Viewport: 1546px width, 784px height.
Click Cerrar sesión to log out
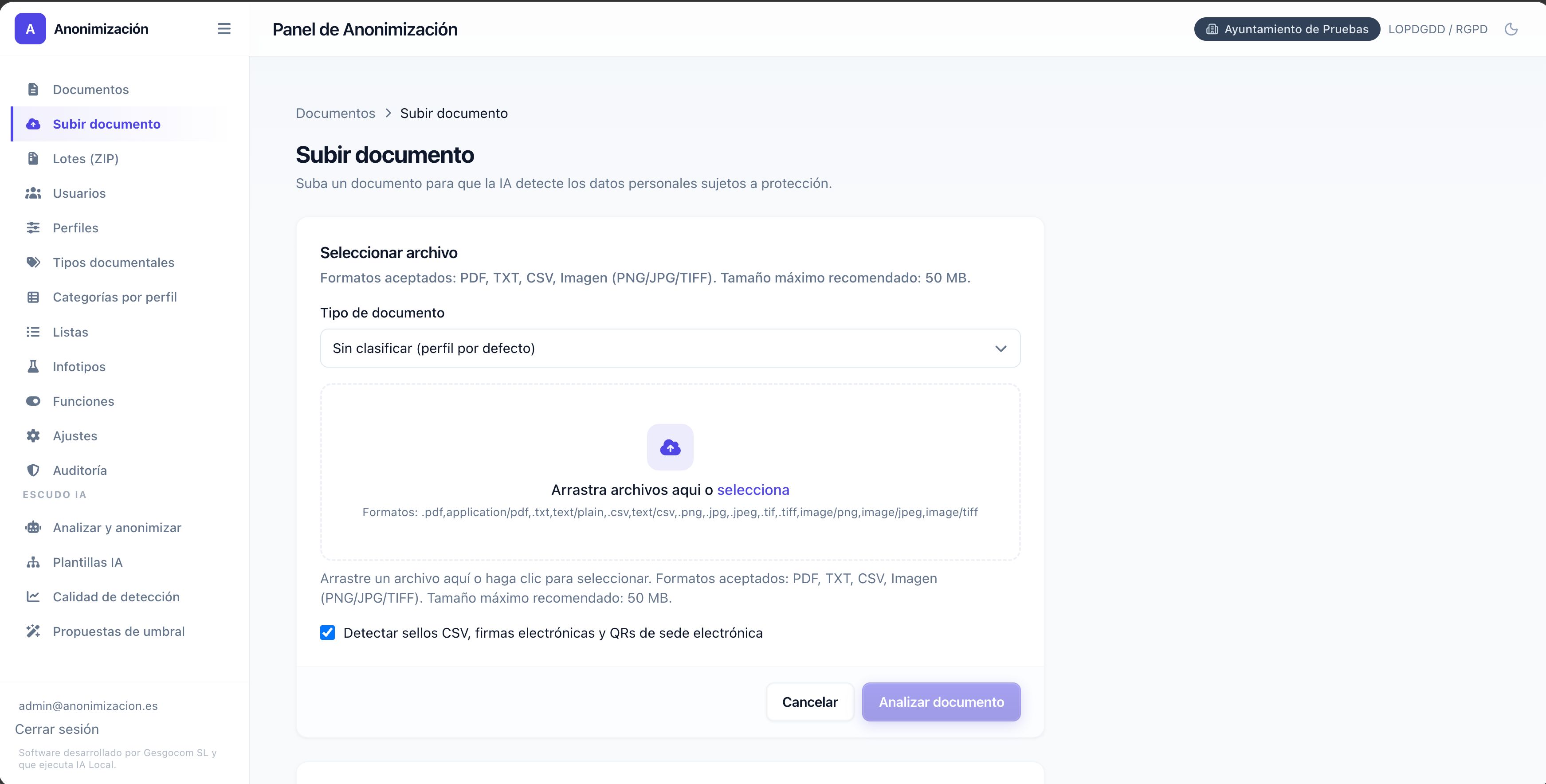pos(57,729)
